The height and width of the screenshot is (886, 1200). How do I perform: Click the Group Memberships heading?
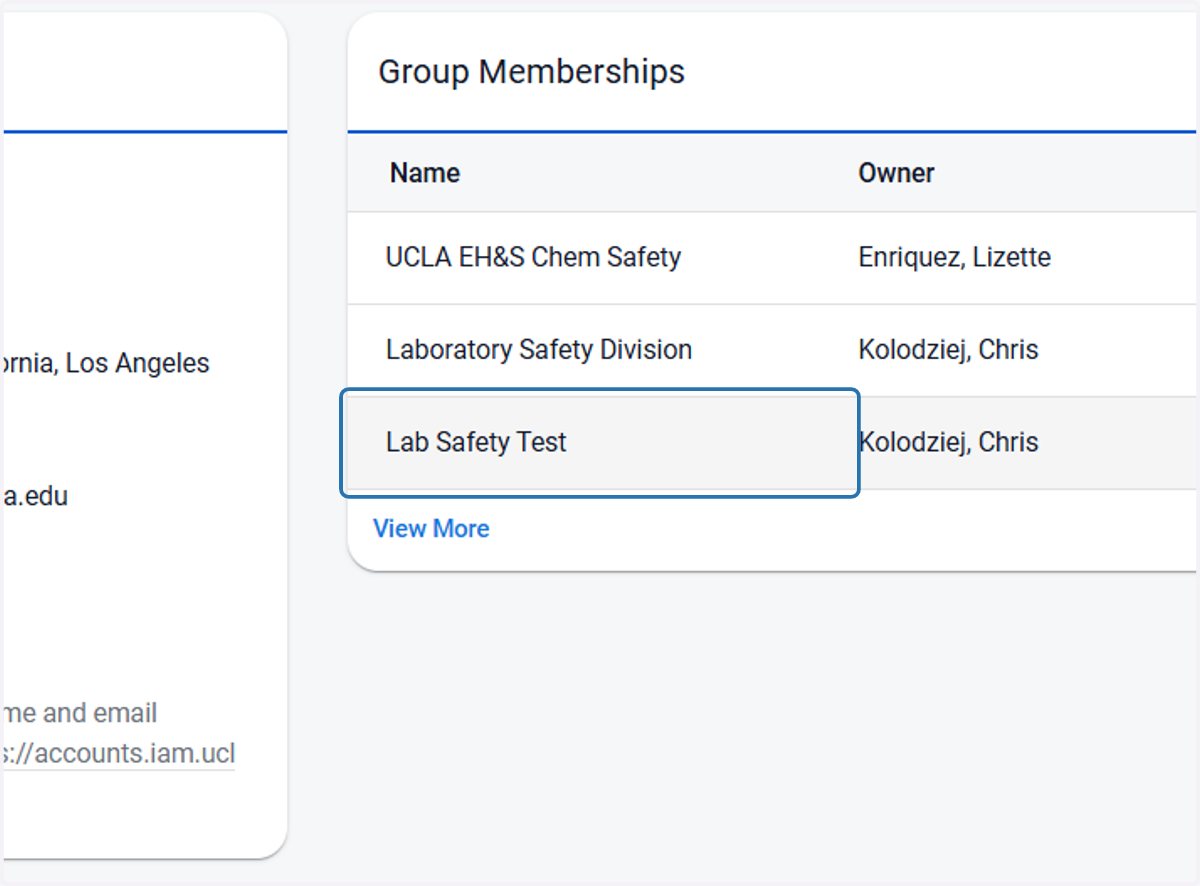click(x=531, y=72)
